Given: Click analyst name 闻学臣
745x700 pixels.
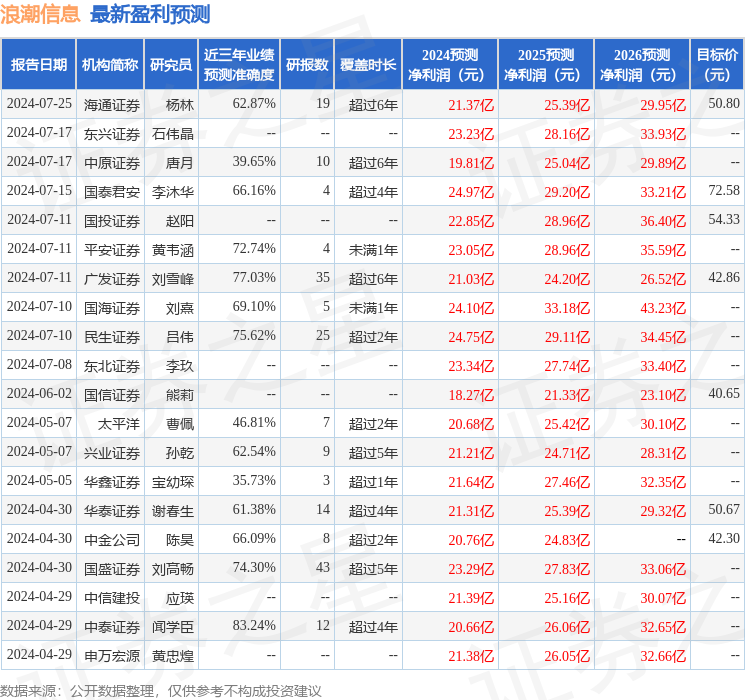Looking at the screenshot, I should coord(173,627).
